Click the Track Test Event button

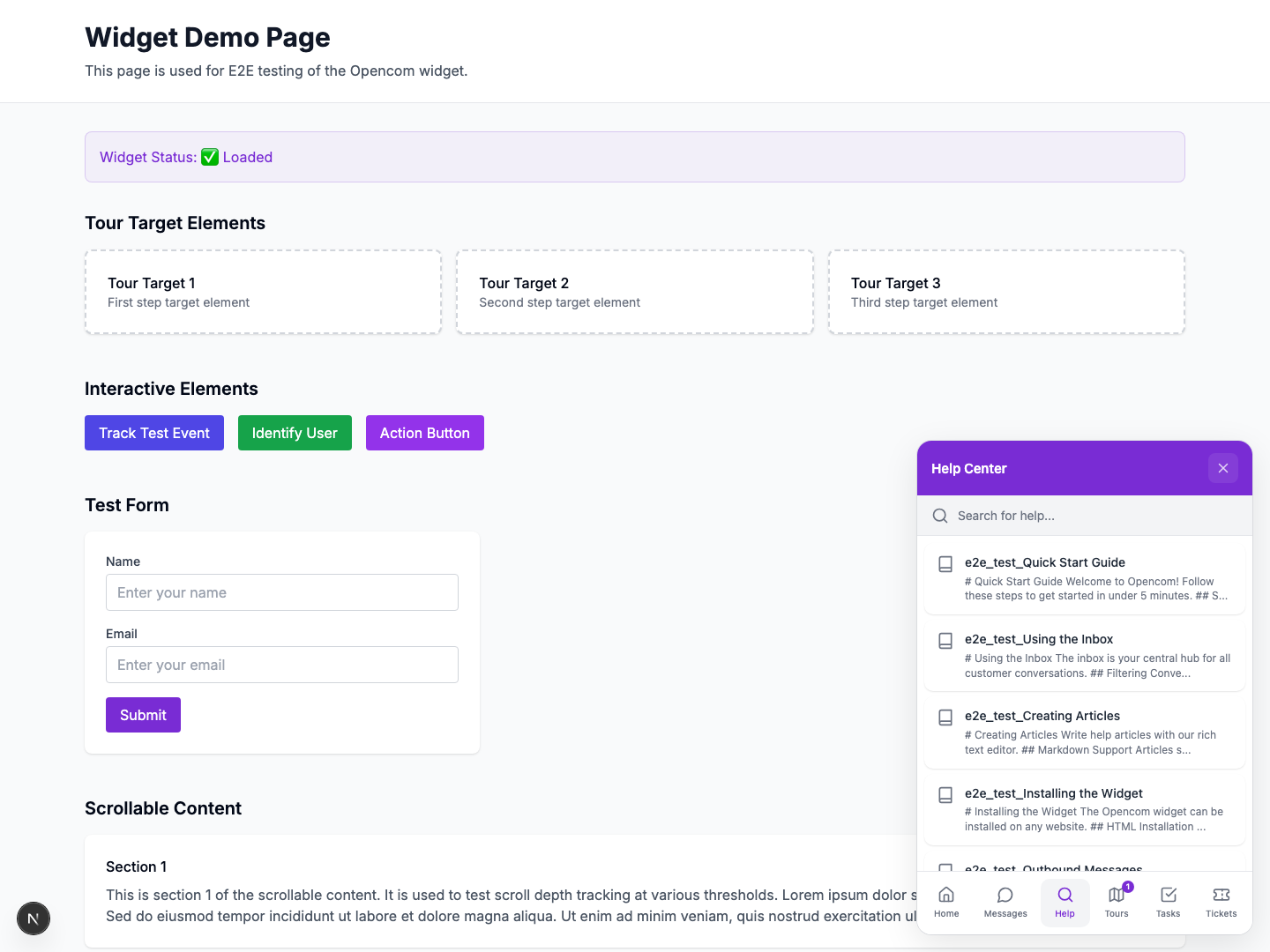point(153,433)
